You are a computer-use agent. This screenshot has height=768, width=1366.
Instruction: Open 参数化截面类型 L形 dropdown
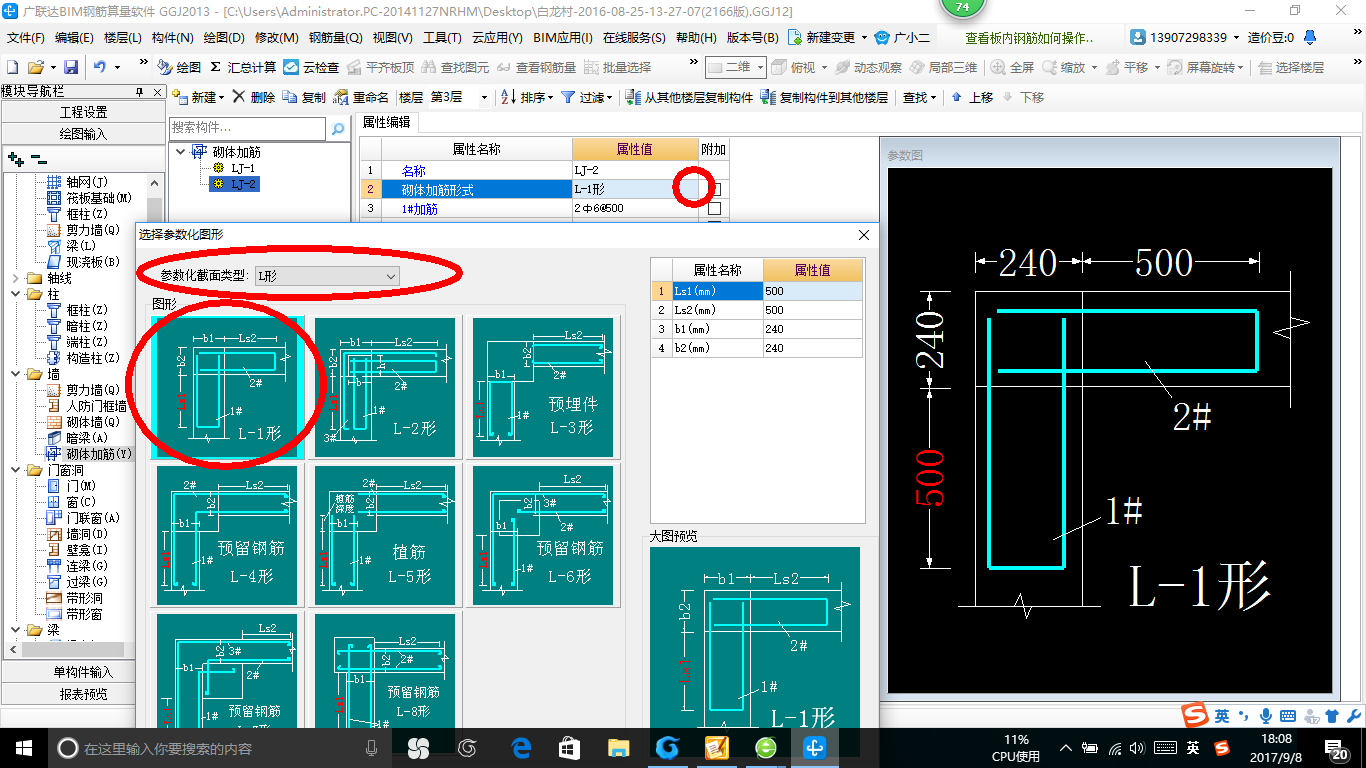coord(327,275)
